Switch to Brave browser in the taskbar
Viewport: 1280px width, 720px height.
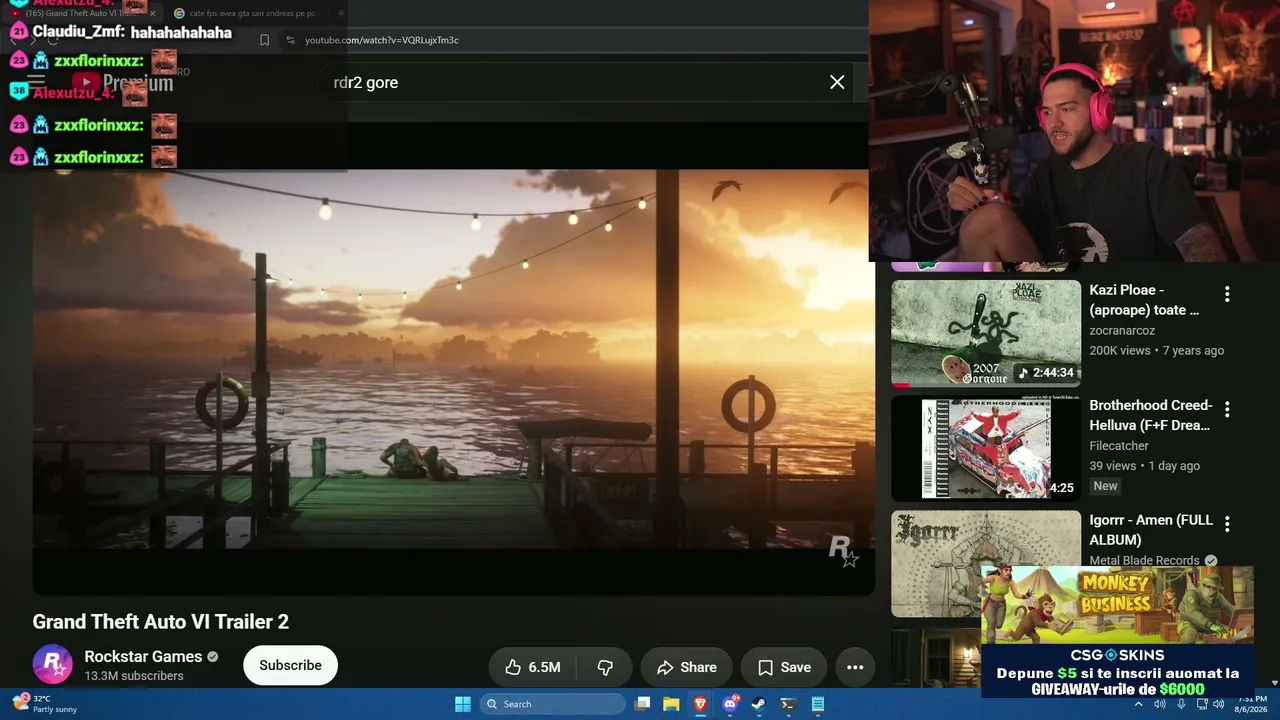tap(700, 704)
